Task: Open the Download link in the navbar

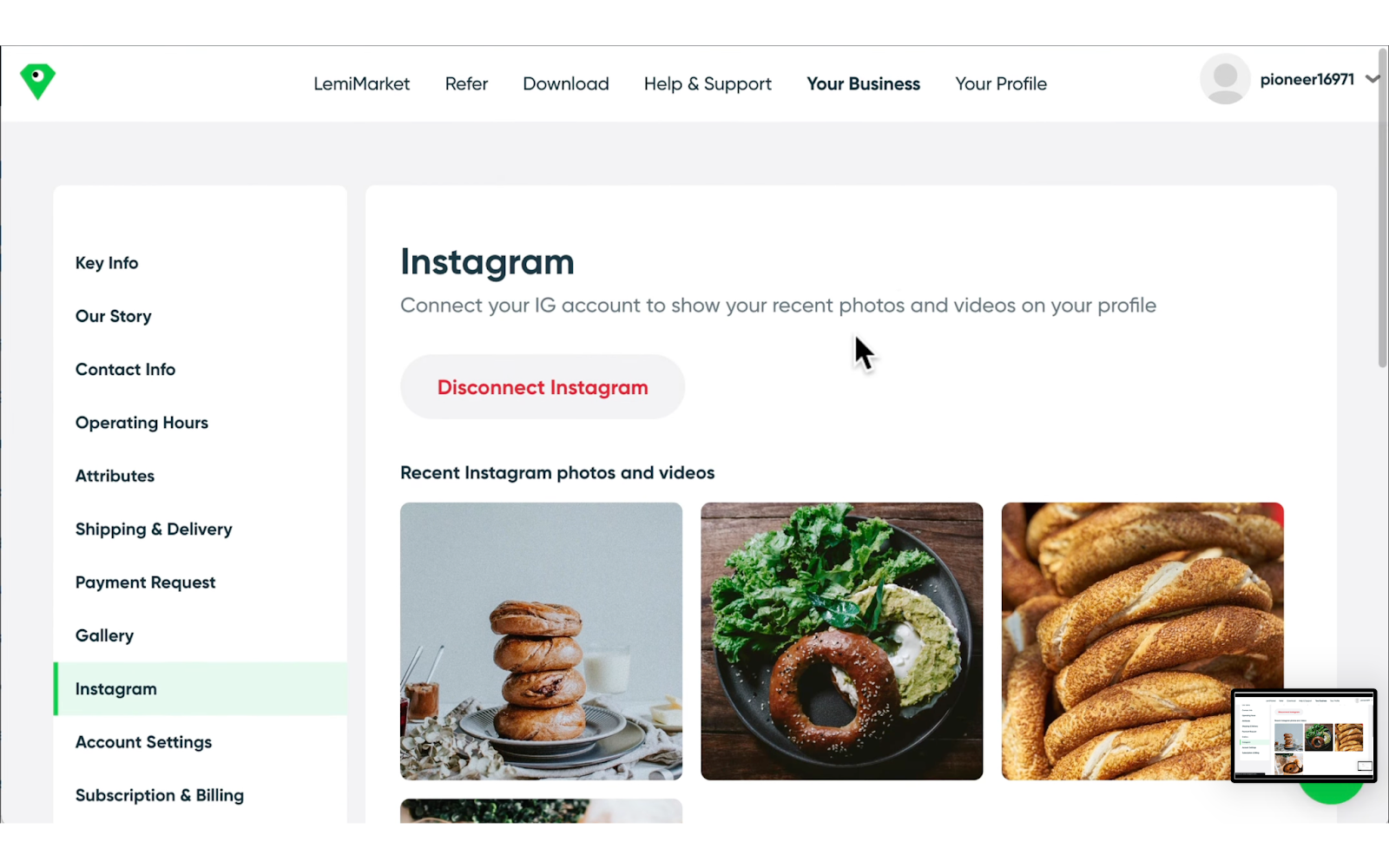Action: coord(566,84)
